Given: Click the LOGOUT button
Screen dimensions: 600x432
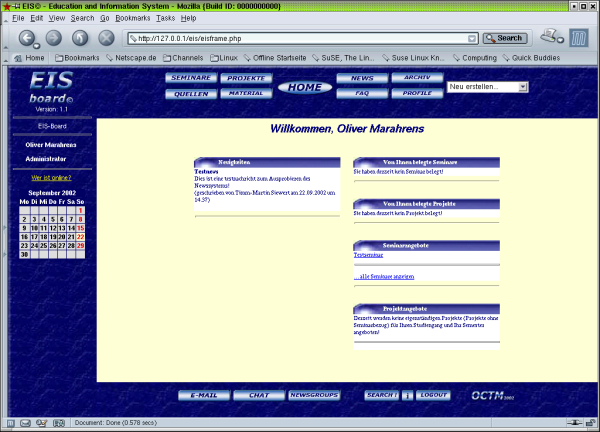Looking at the screenshot, I should coord(433,395).
